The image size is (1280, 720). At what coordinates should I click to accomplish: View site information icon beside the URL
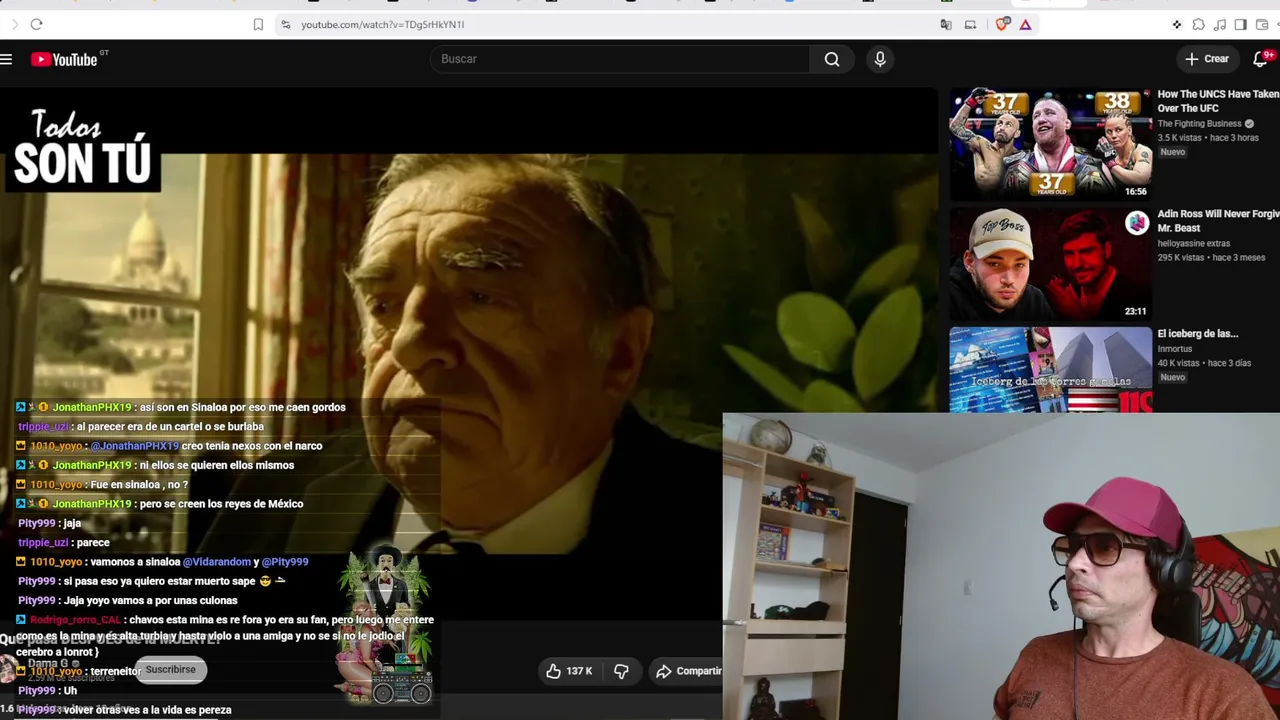click(285, 24)
